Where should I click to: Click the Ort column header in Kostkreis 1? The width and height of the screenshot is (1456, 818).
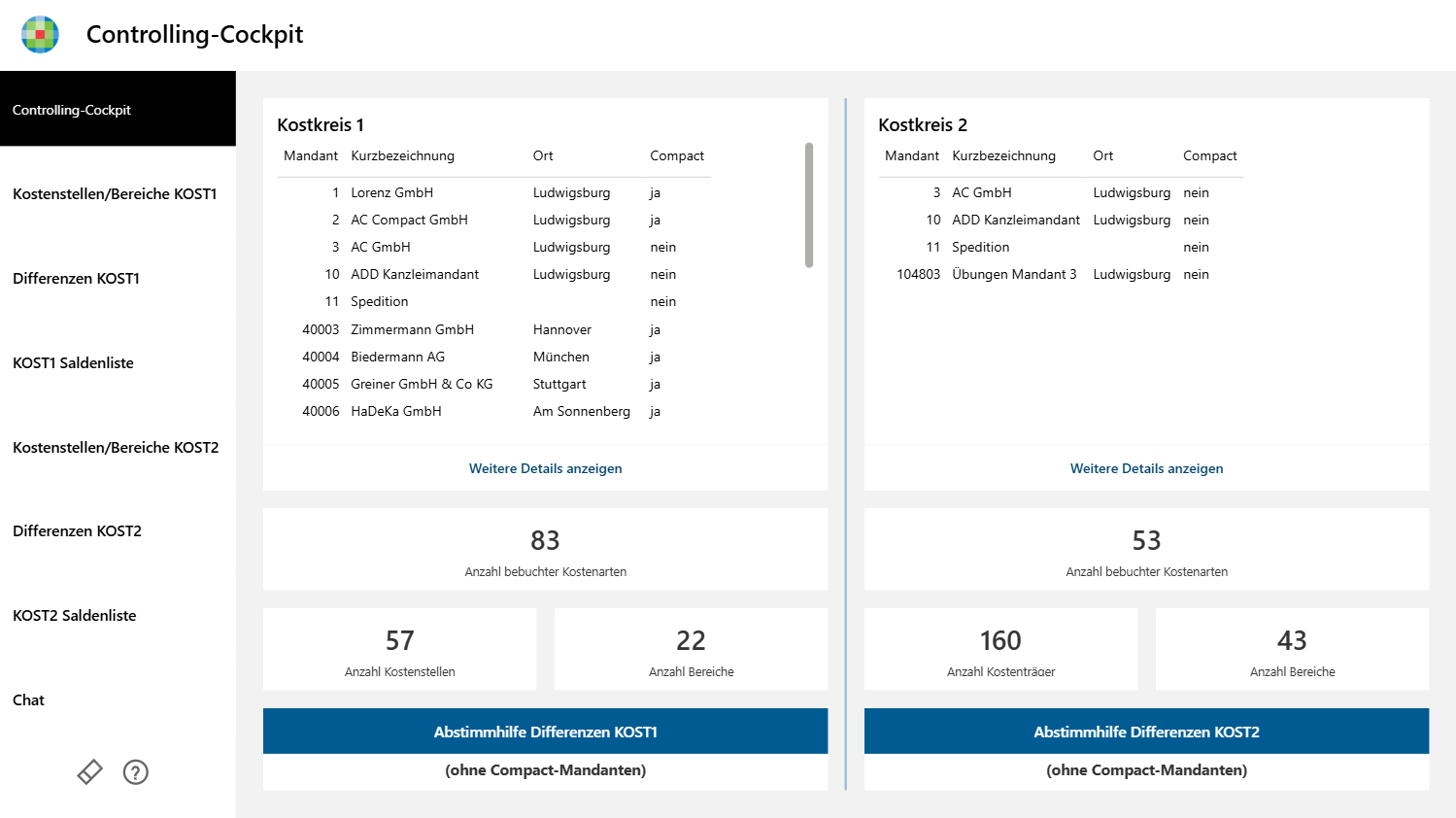[543, 155]
